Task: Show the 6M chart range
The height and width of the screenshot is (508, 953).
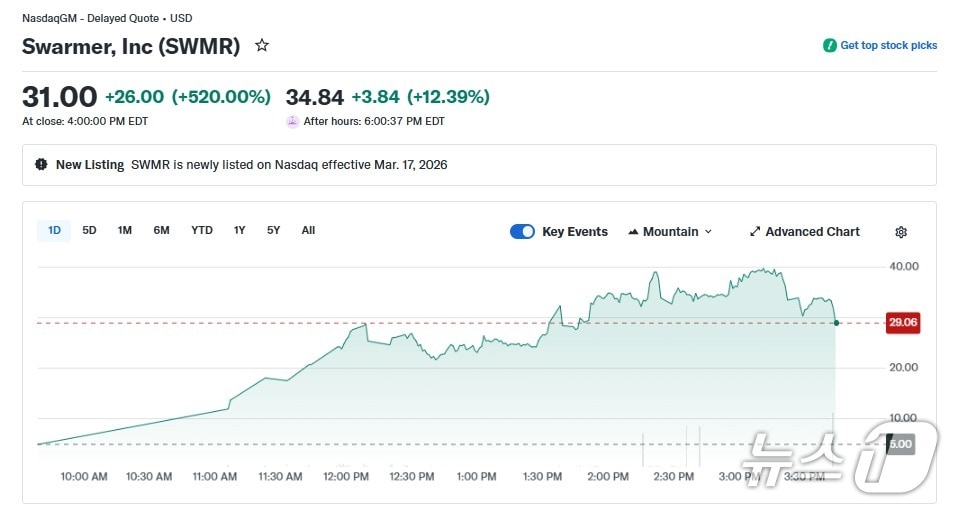Action: point(161,231)
